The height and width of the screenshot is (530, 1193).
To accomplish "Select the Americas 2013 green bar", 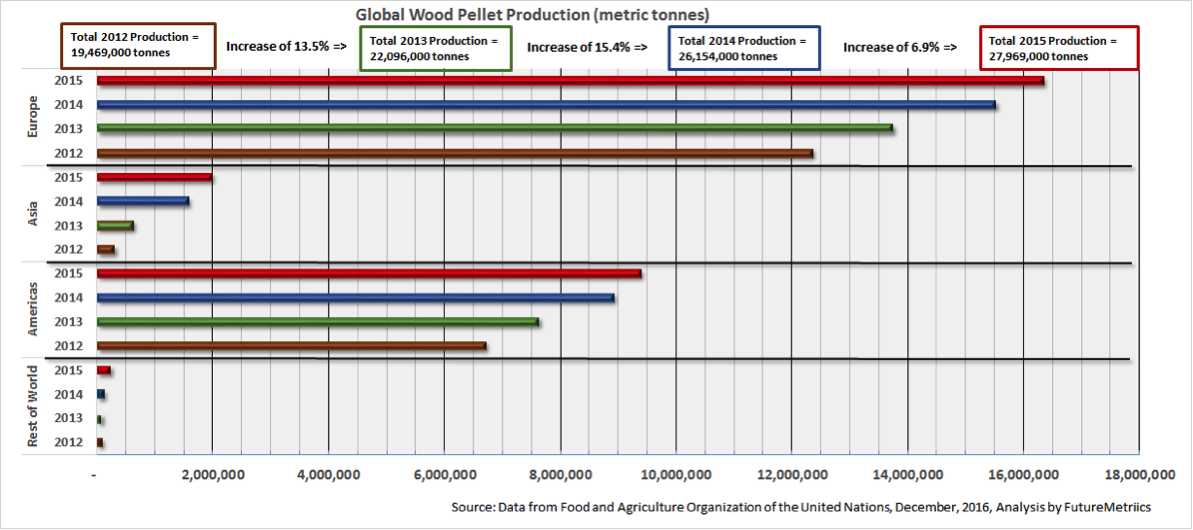I will click(318, 322).
